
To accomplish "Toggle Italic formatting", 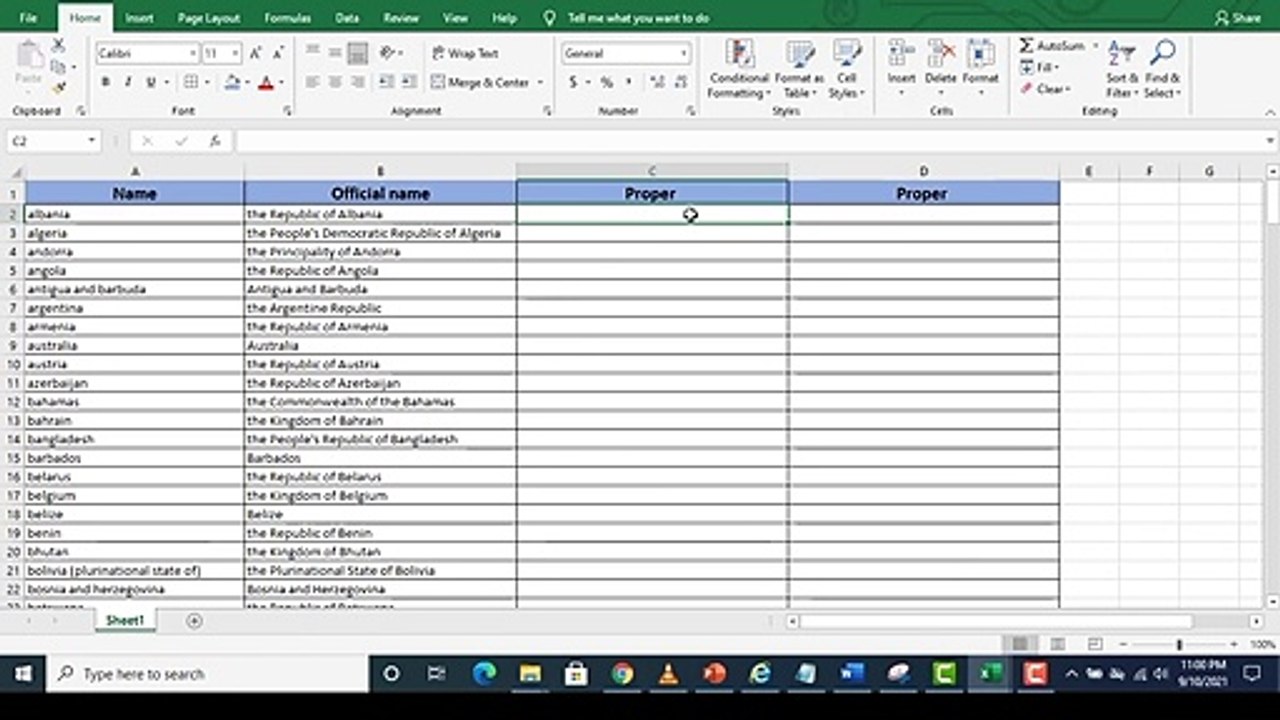I will [x=128, y=82].
